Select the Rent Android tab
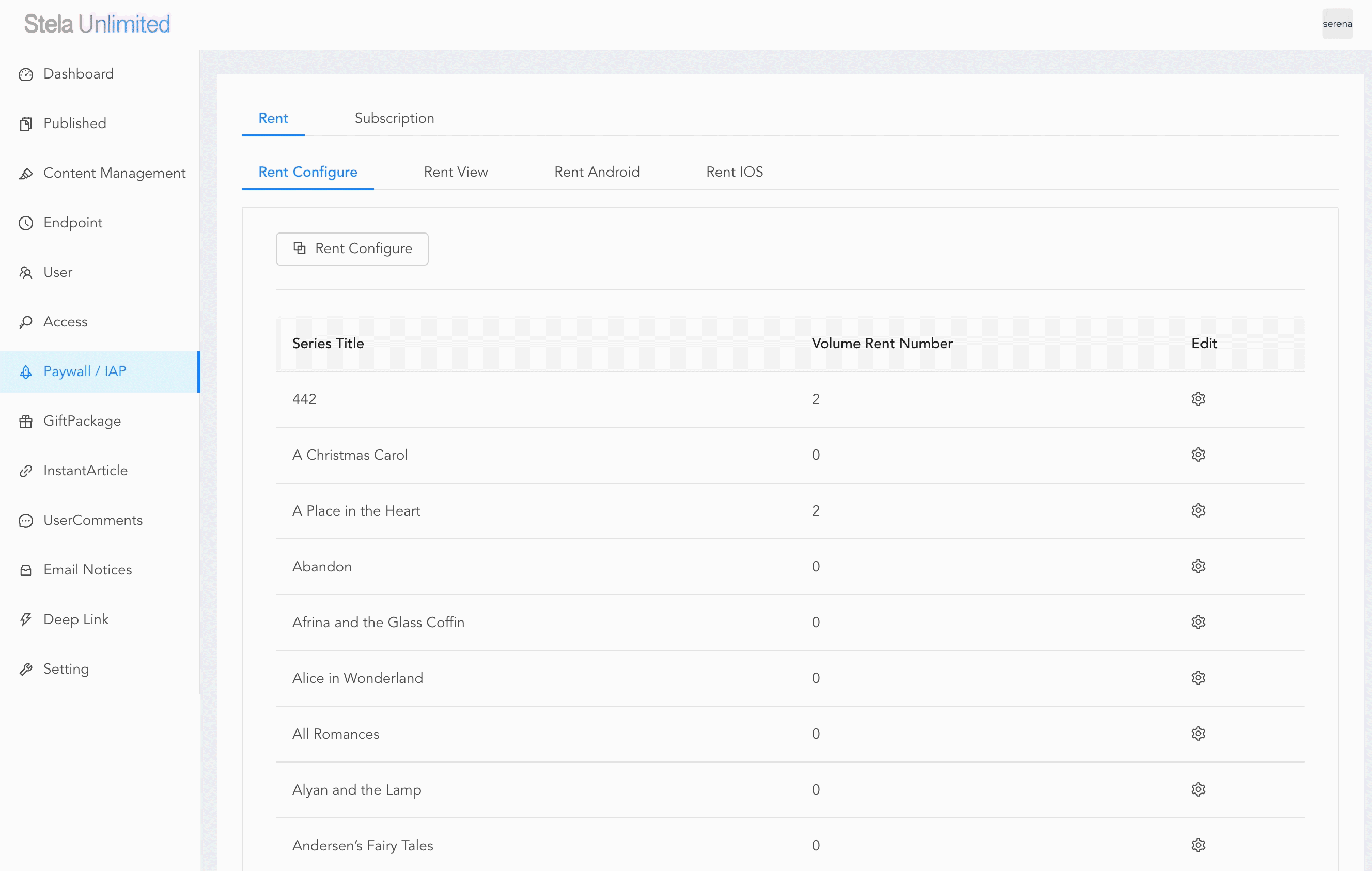1372x871 pixels. (x=597, y=172)
